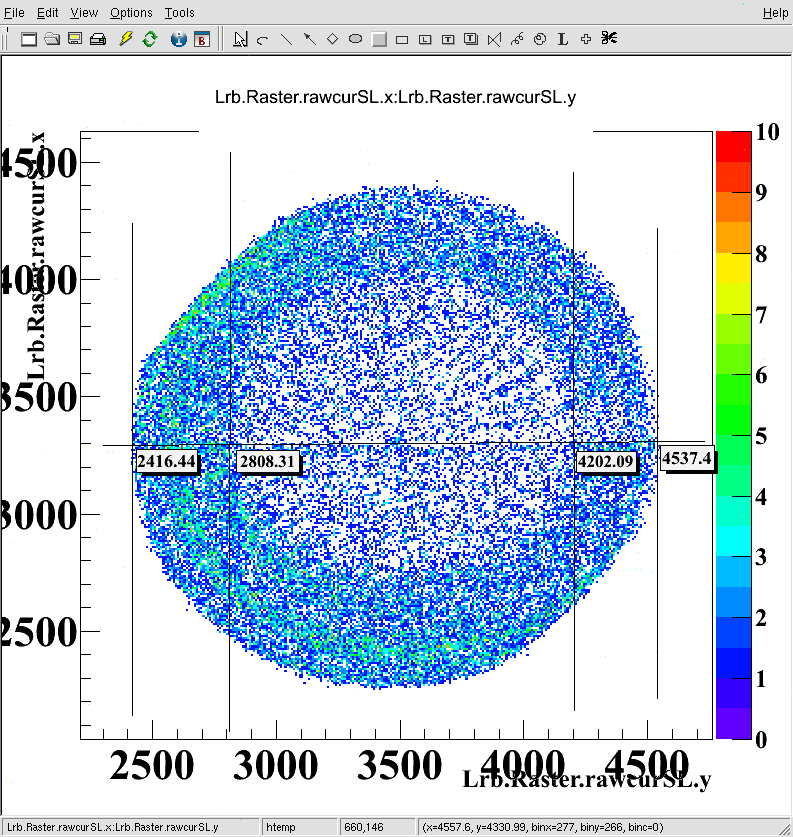Select the PolyLine tool

coord(495,40)
